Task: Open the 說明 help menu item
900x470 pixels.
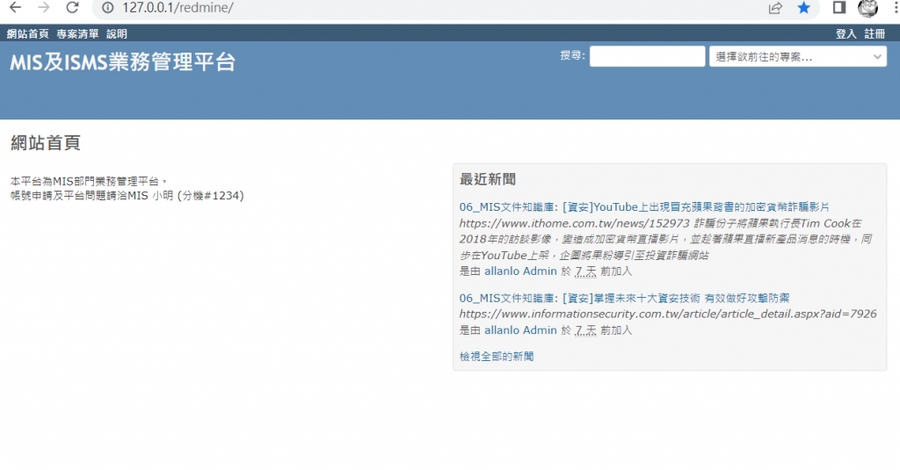Action: point(117,34)
